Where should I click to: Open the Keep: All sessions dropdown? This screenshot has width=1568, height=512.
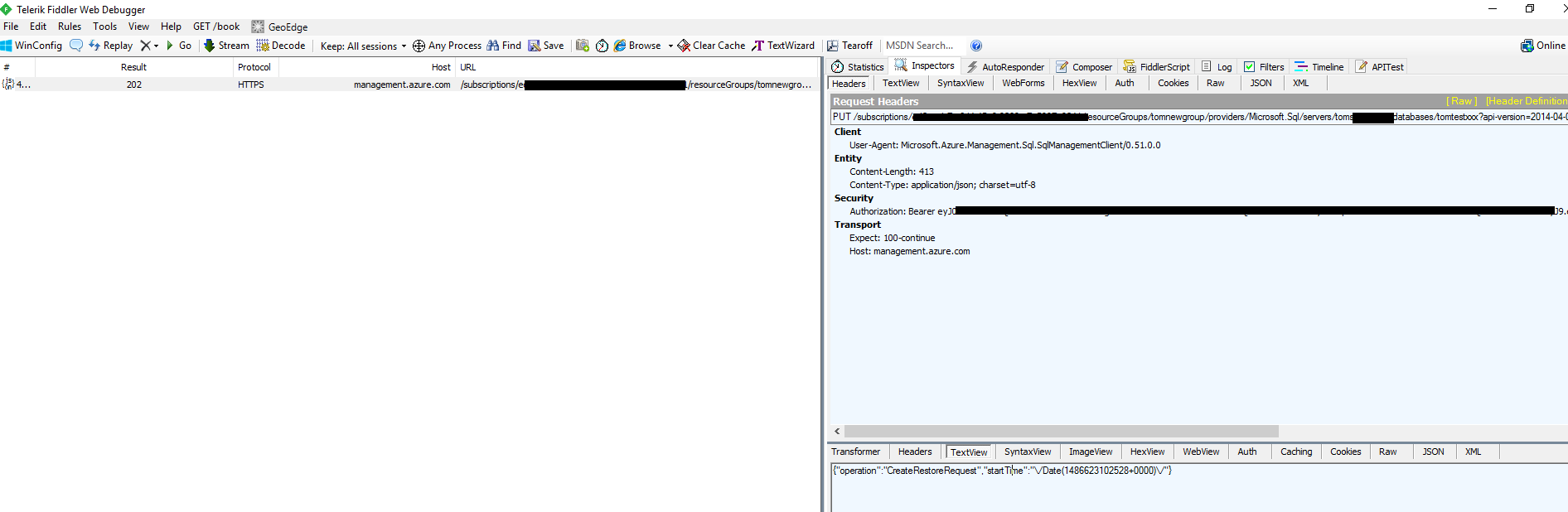pyautogui.click(x=363, y=46)
